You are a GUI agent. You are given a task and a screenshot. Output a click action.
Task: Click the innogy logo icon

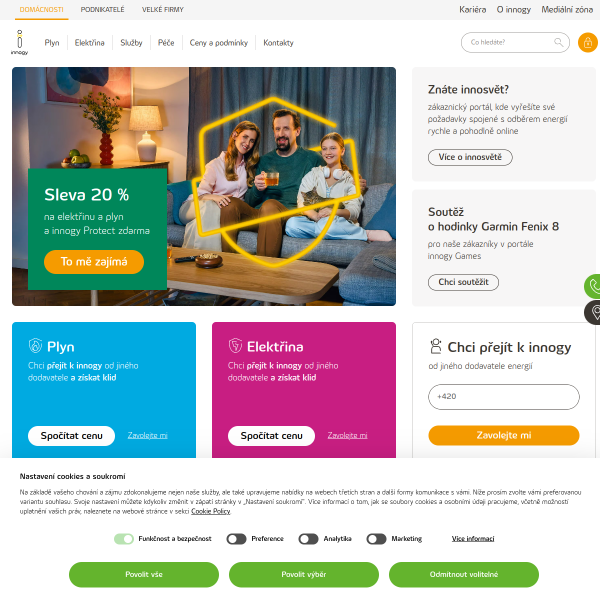pos(20,42)
